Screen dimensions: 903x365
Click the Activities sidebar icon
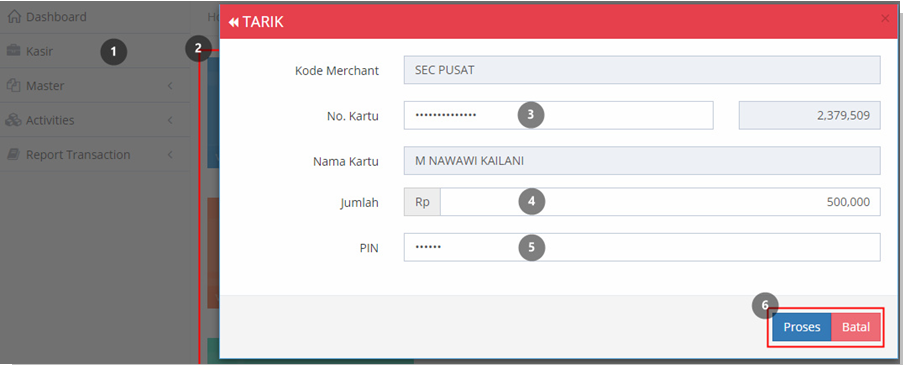[x=14, y=120]
